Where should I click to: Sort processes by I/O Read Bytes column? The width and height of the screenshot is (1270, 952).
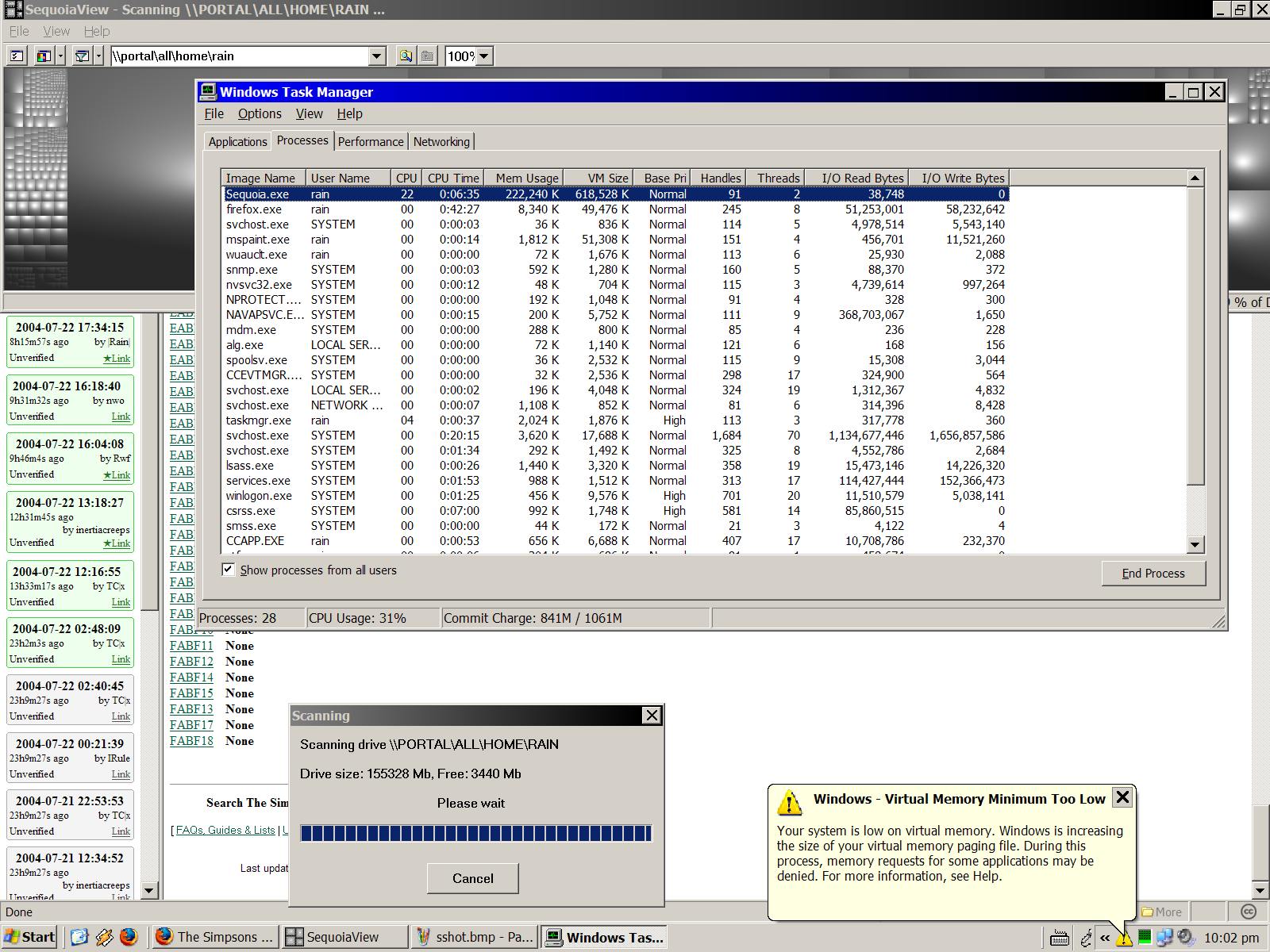click(857, 178)
